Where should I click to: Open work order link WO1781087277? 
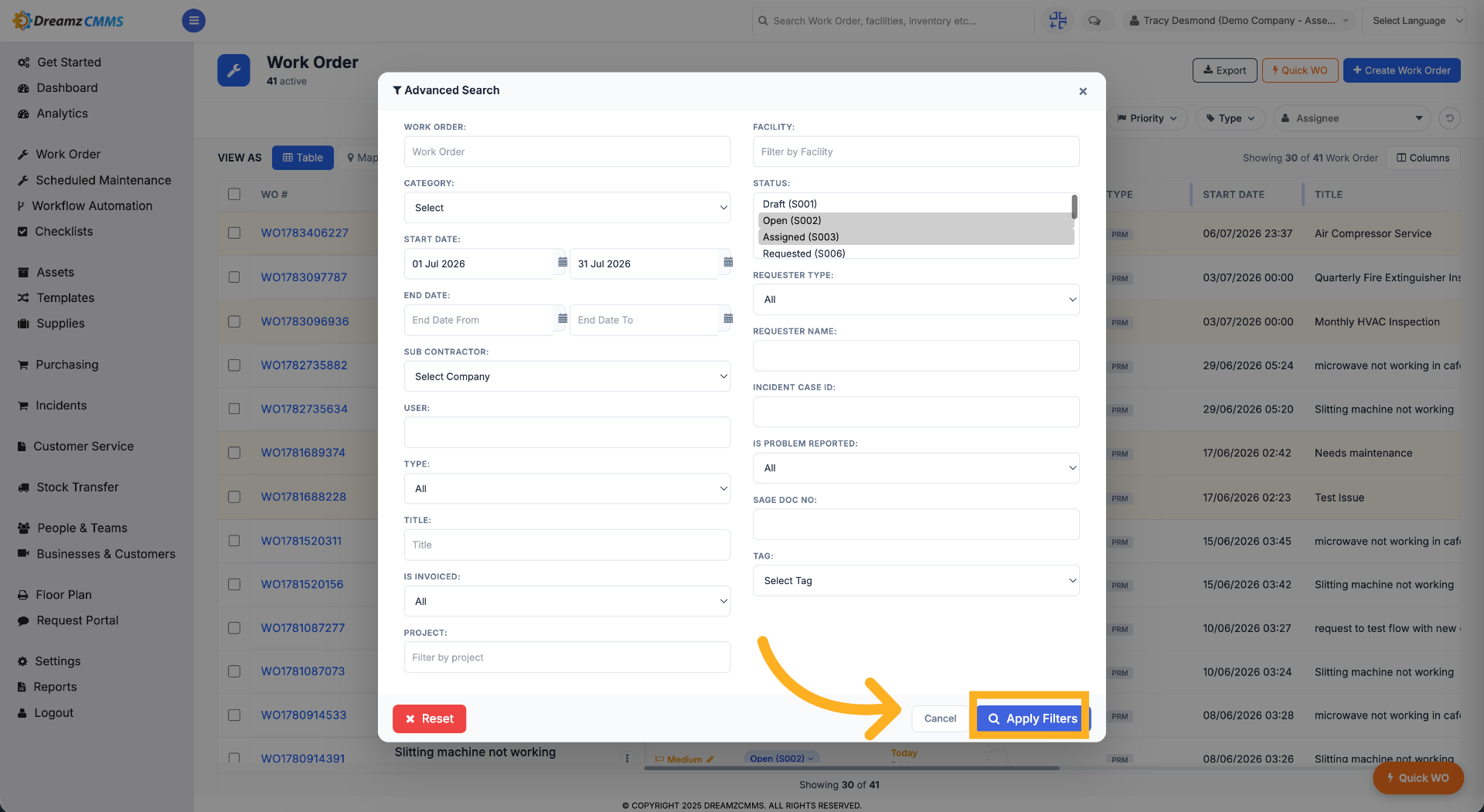click(x=302, y=627)
